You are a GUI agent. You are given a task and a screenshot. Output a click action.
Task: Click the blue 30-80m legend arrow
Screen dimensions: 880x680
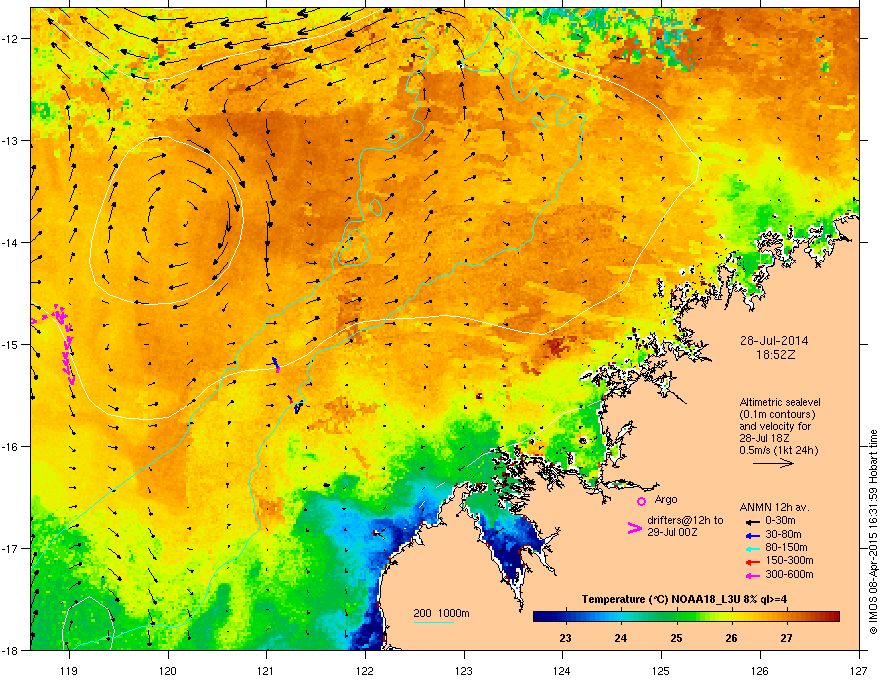[x=753, y=535]
